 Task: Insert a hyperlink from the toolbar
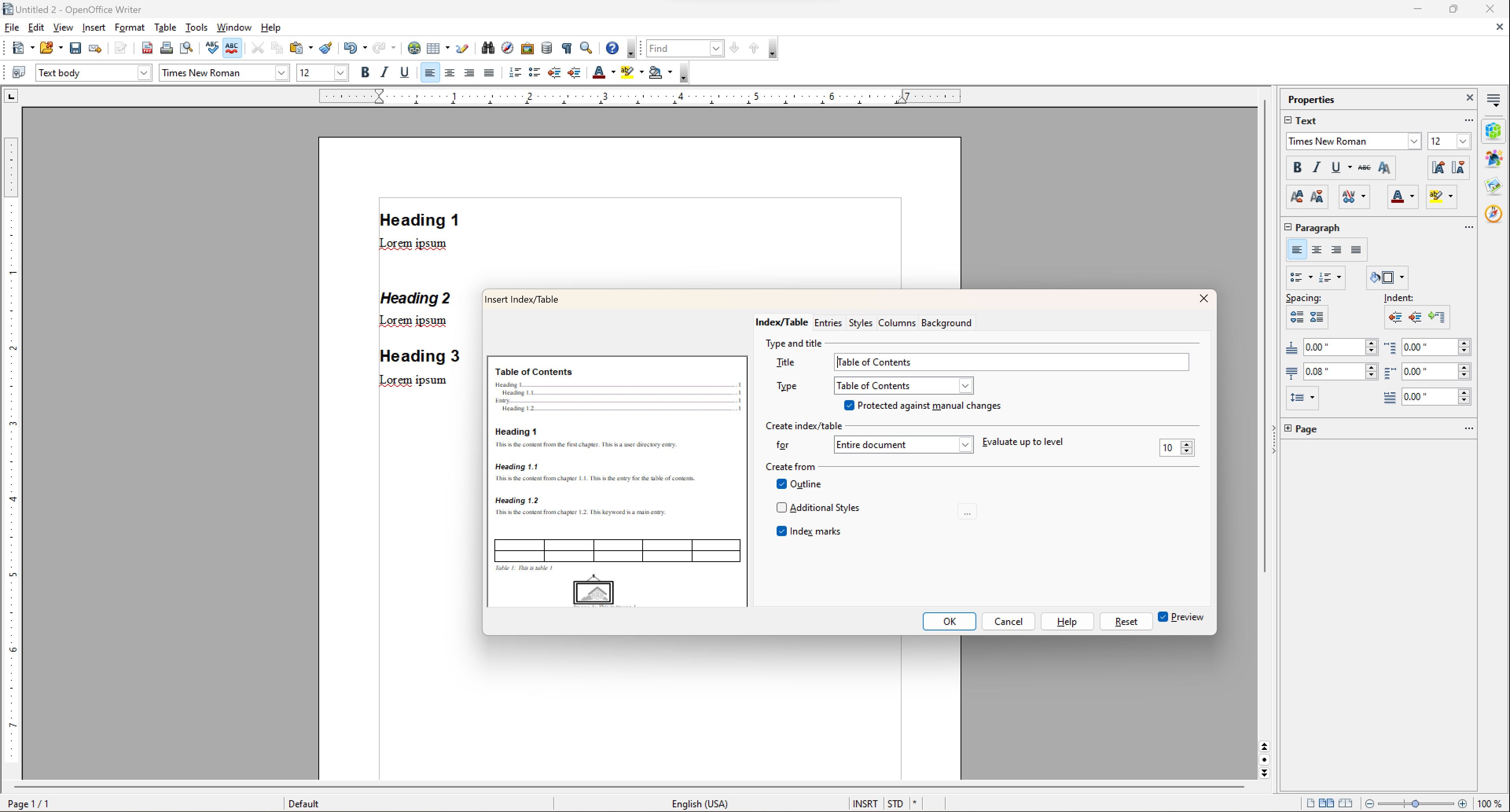414,48
